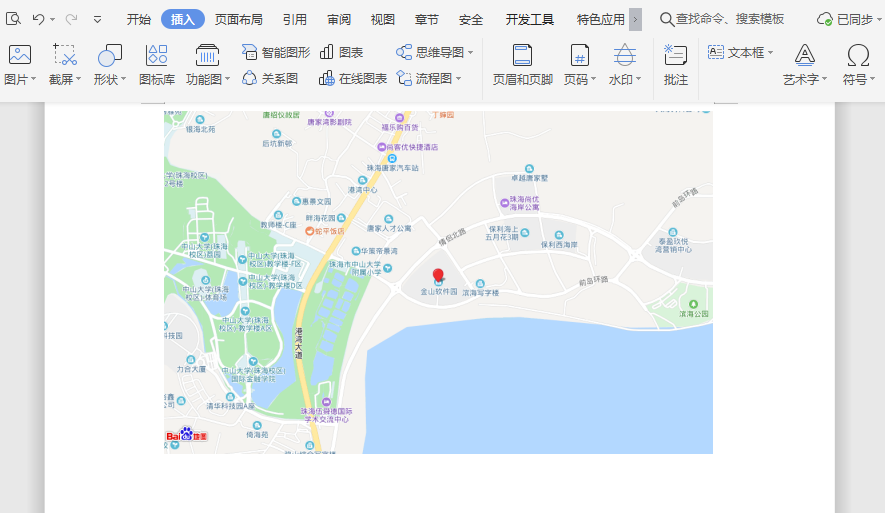Click the redo arrow icon
Screen dimensions: 885x513
click(x=71, y=19)
